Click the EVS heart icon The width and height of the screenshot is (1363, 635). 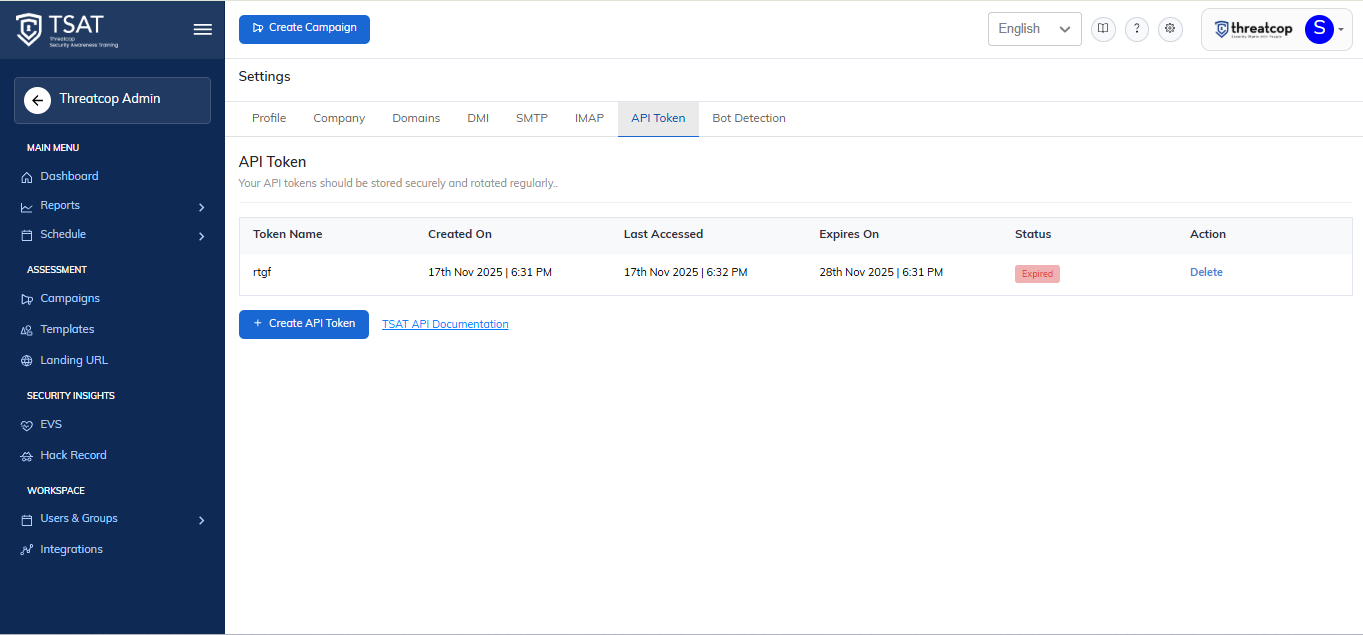click(x=27, y=425)
